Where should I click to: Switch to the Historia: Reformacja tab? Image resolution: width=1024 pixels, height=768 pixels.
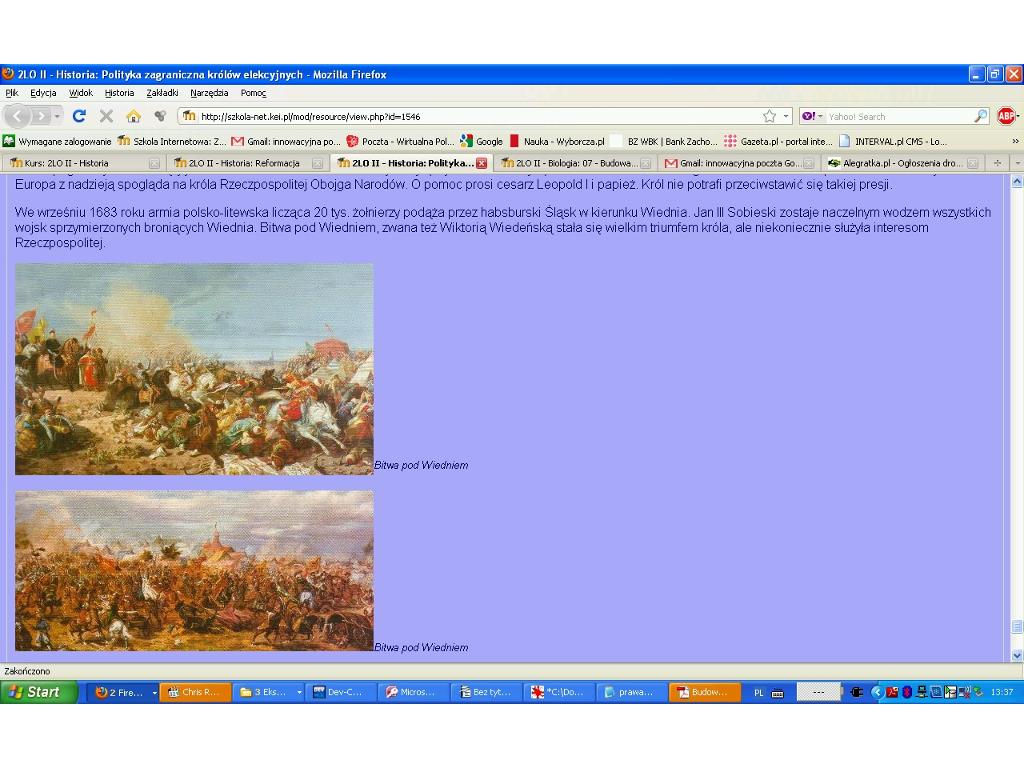(247, 163)
